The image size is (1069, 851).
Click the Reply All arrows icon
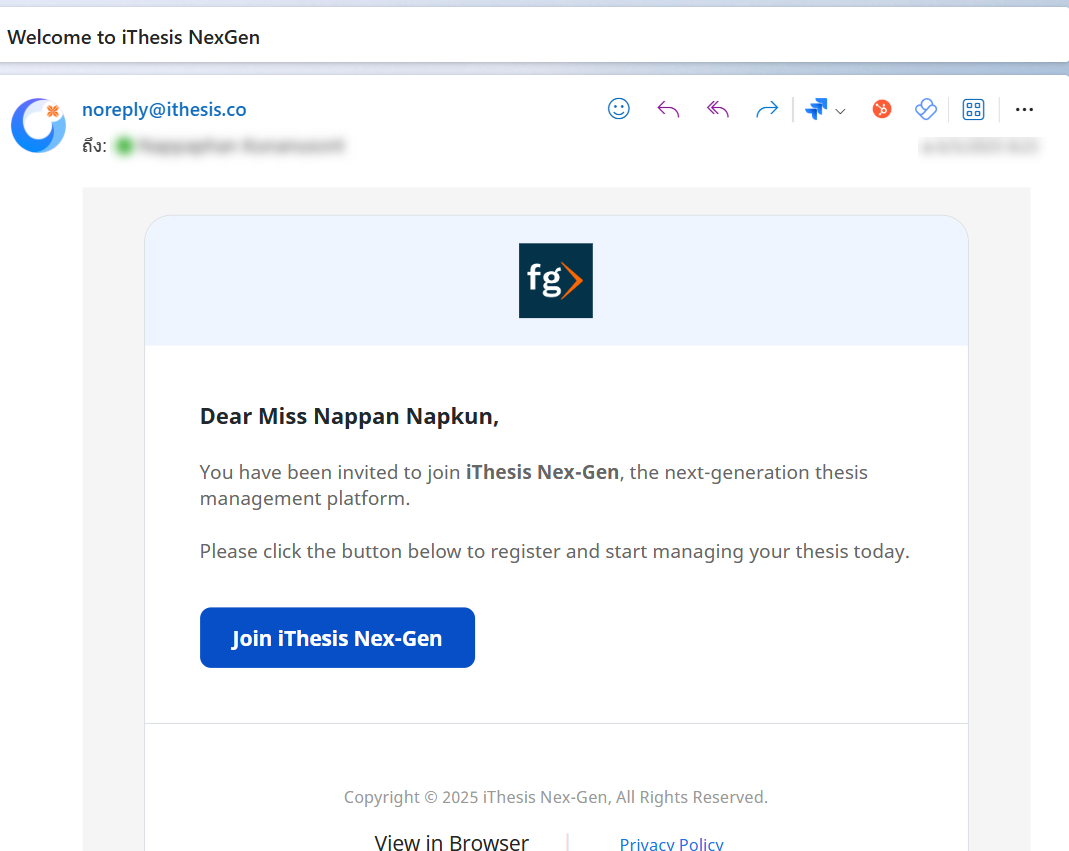(x=718, y=109)
